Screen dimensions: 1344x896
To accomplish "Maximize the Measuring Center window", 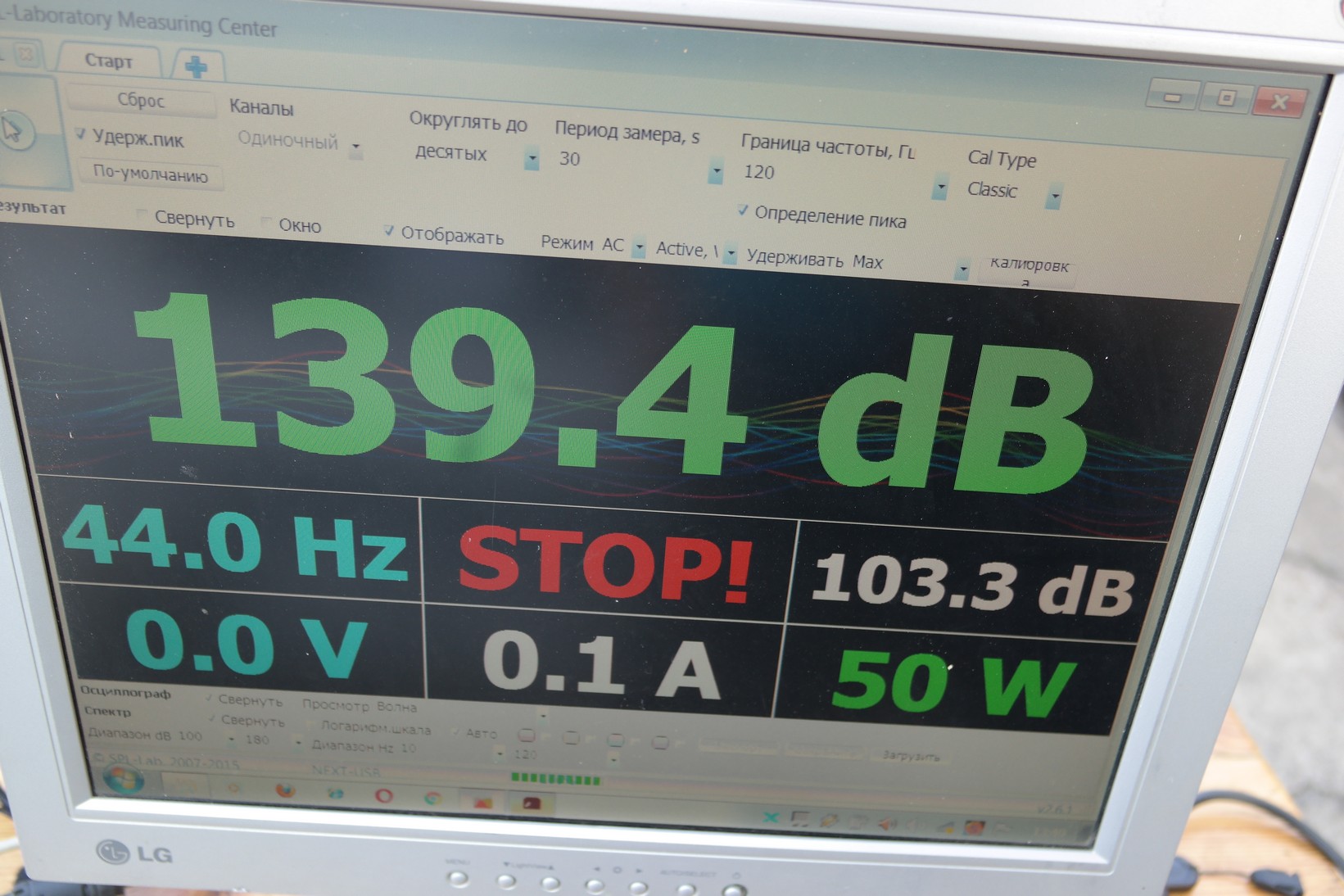I will (x=1225, y=98).
